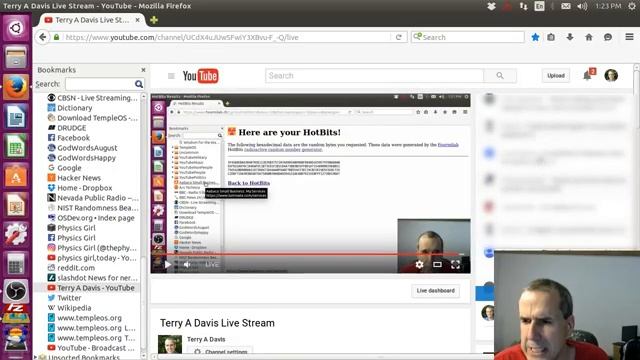Viewport: 640px width, 360px height.
Task: Click the Firefox URL address bar
Action: pos(227,37)
